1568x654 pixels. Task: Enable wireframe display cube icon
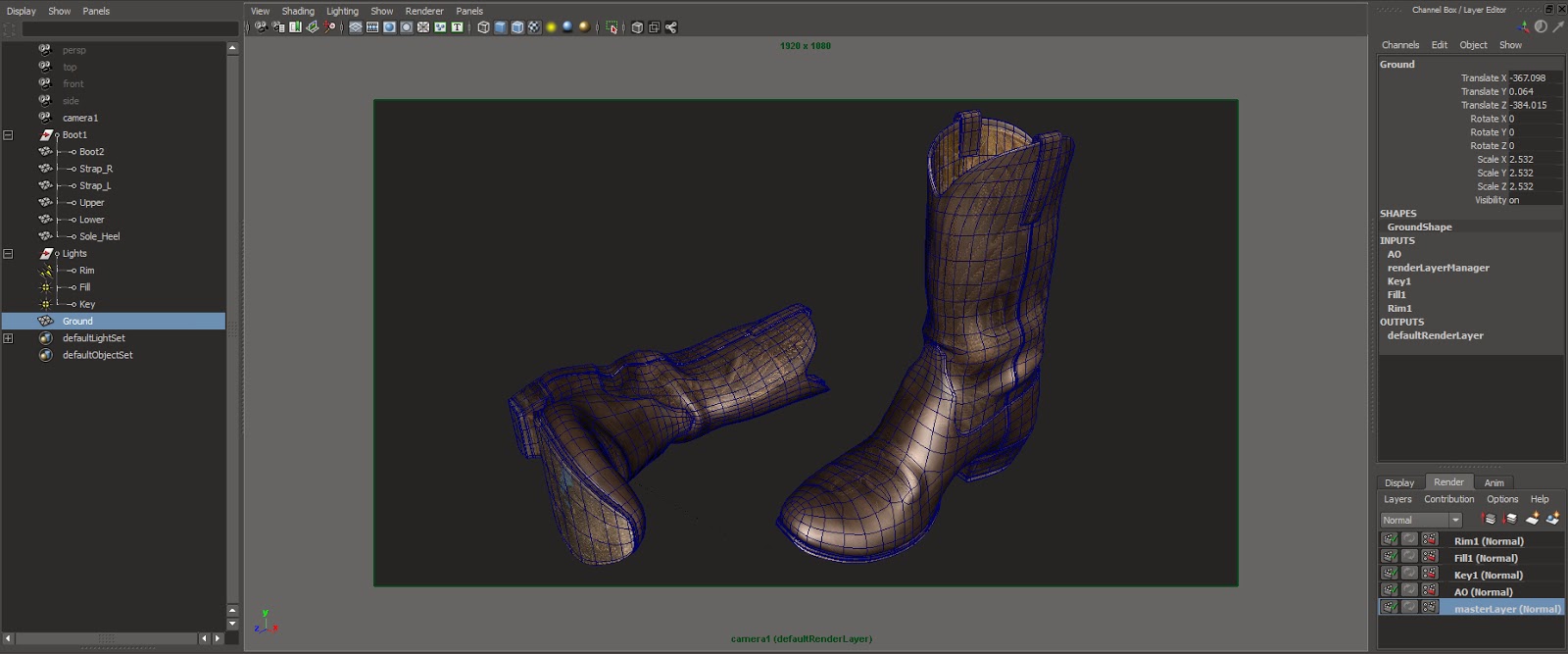[483, 27]
